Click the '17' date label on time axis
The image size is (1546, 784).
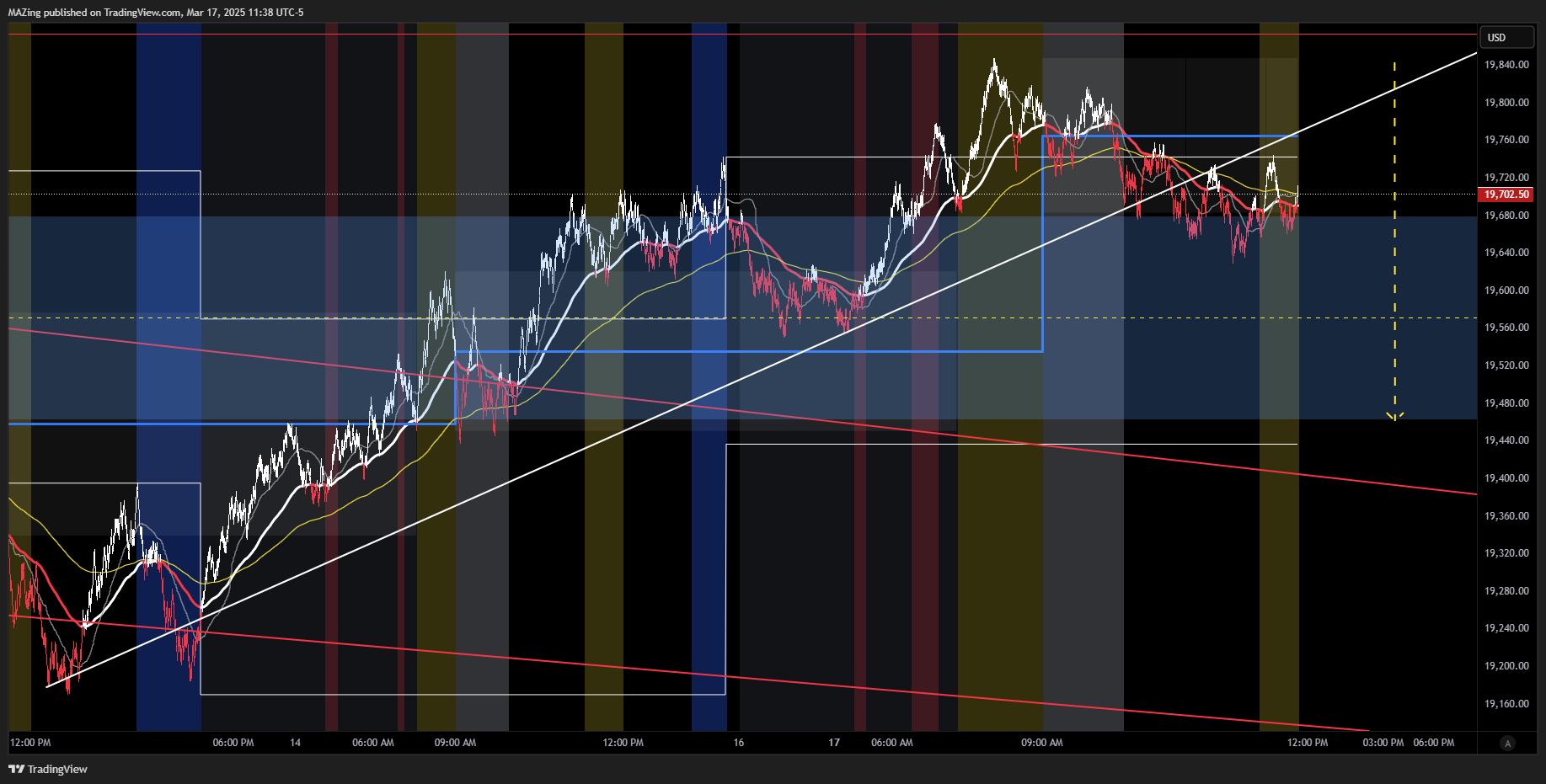(833, 743)
